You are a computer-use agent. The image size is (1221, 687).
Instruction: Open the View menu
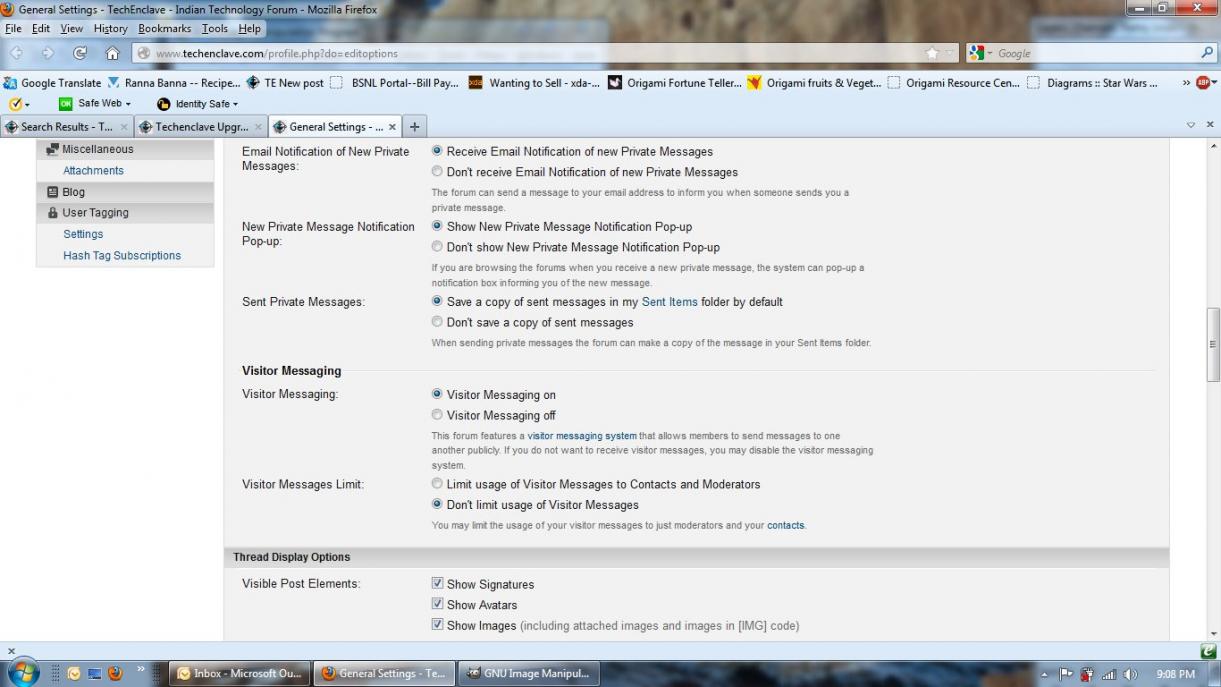coord(73,29)
